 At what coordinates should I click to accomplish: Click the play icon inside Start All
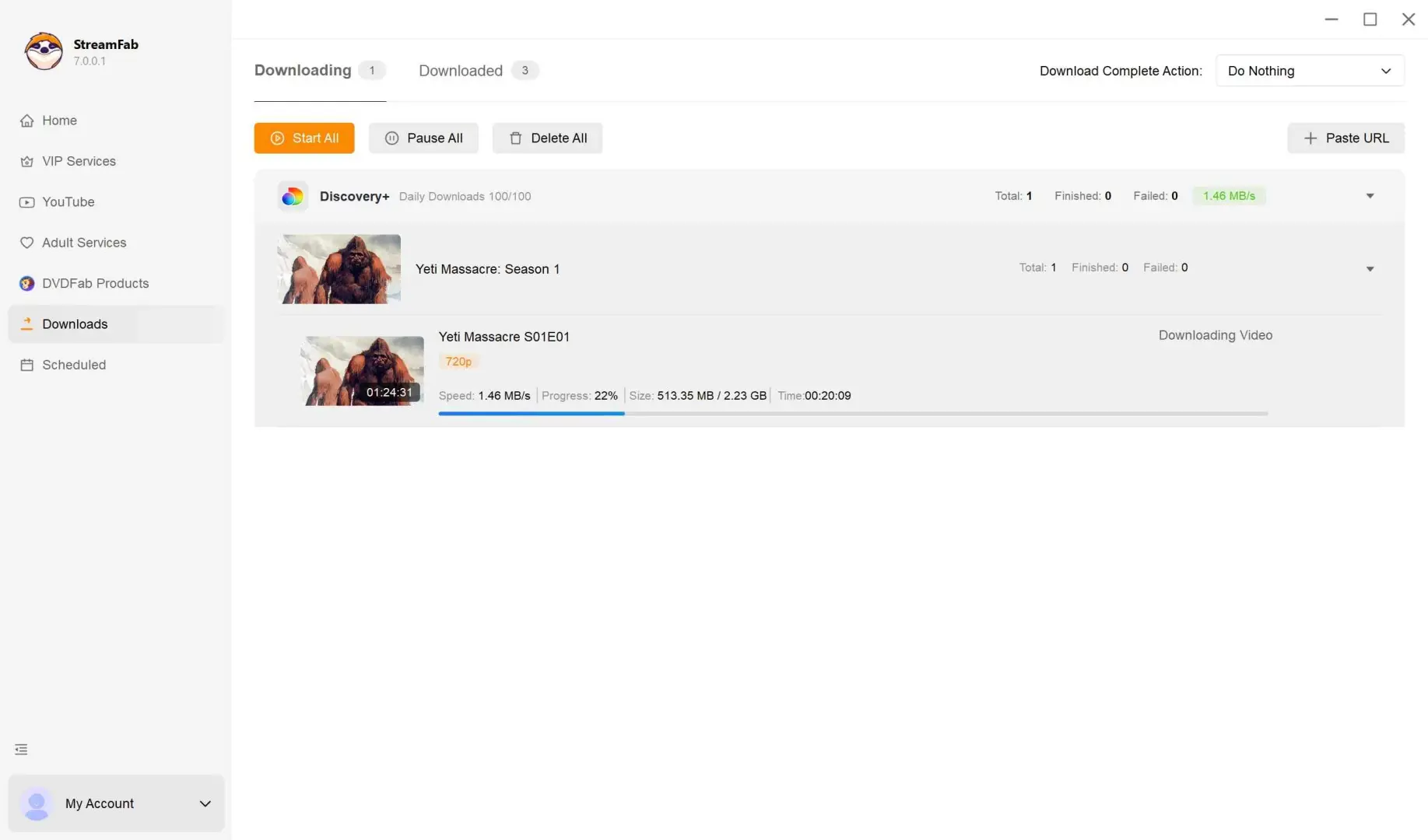click(277, 138)
